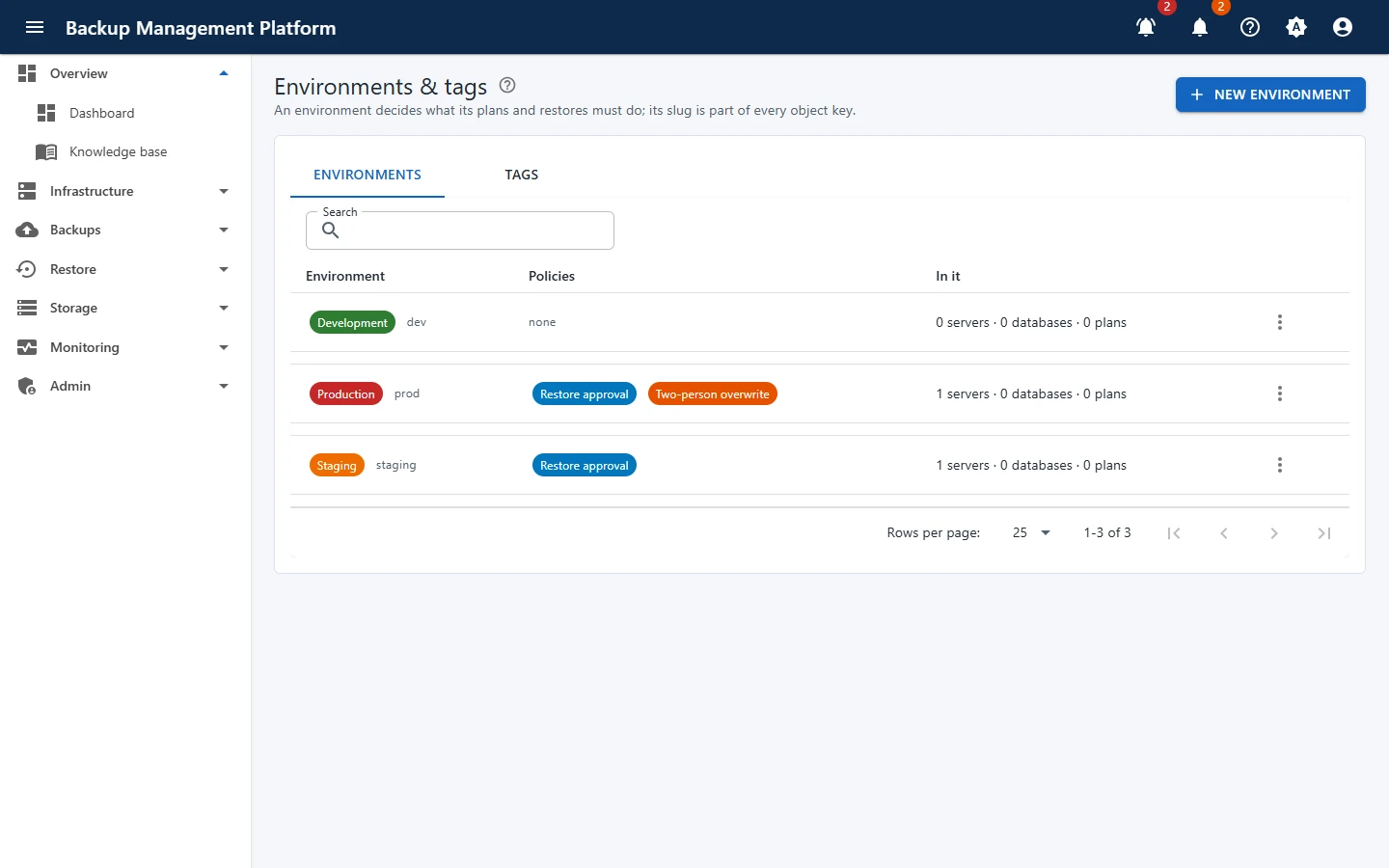Open actions menu for Development row
Screen dimensions: 1389x868
point(1280,322)
